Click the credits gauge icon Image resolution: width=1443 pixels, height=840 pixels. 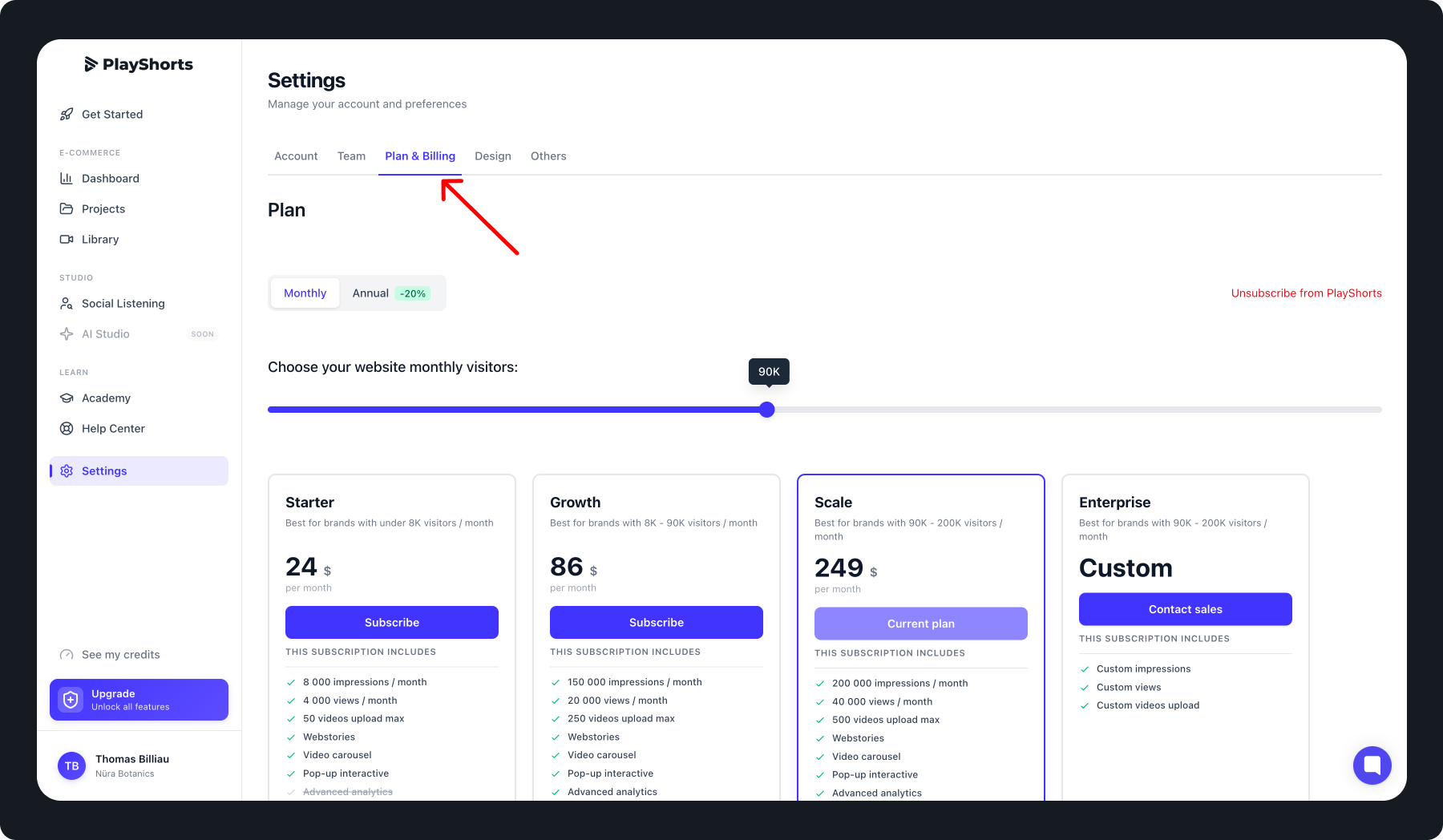[67, 655]
